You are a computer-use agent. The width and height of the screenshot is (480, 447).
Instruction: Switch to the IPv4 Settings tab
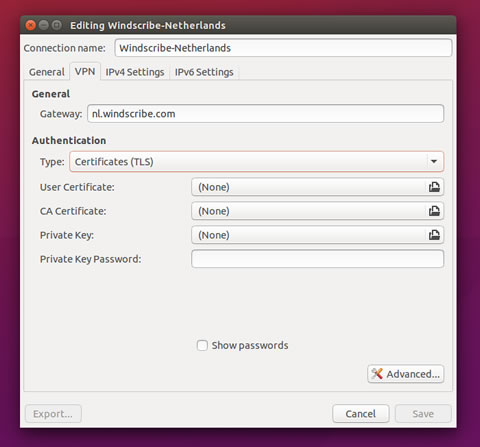click(x=135, y=72)
